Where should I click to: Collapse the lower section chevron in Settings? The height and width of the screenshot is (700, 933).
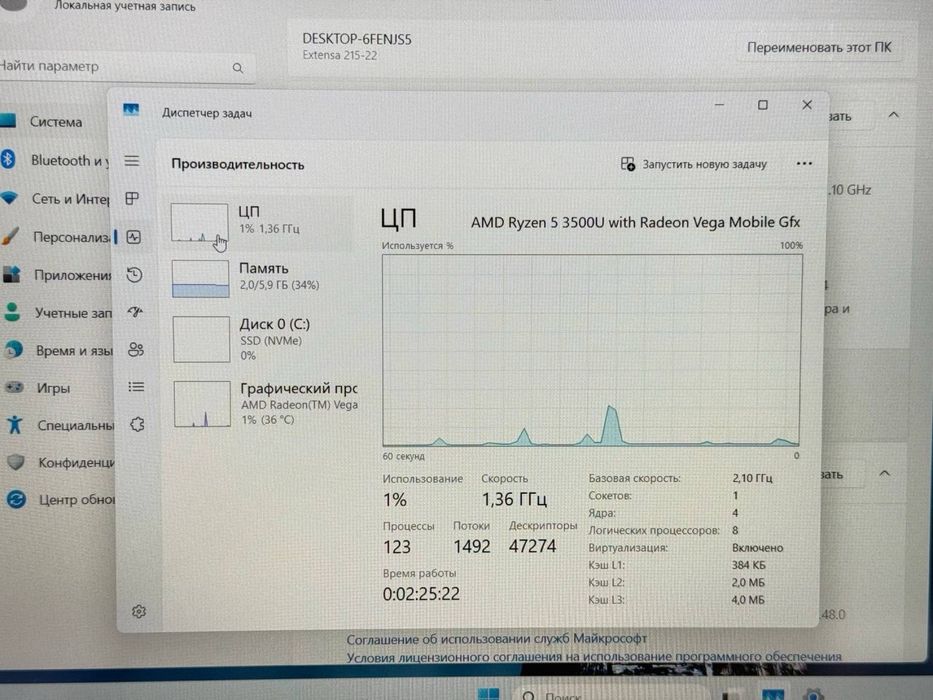[884, 474]
